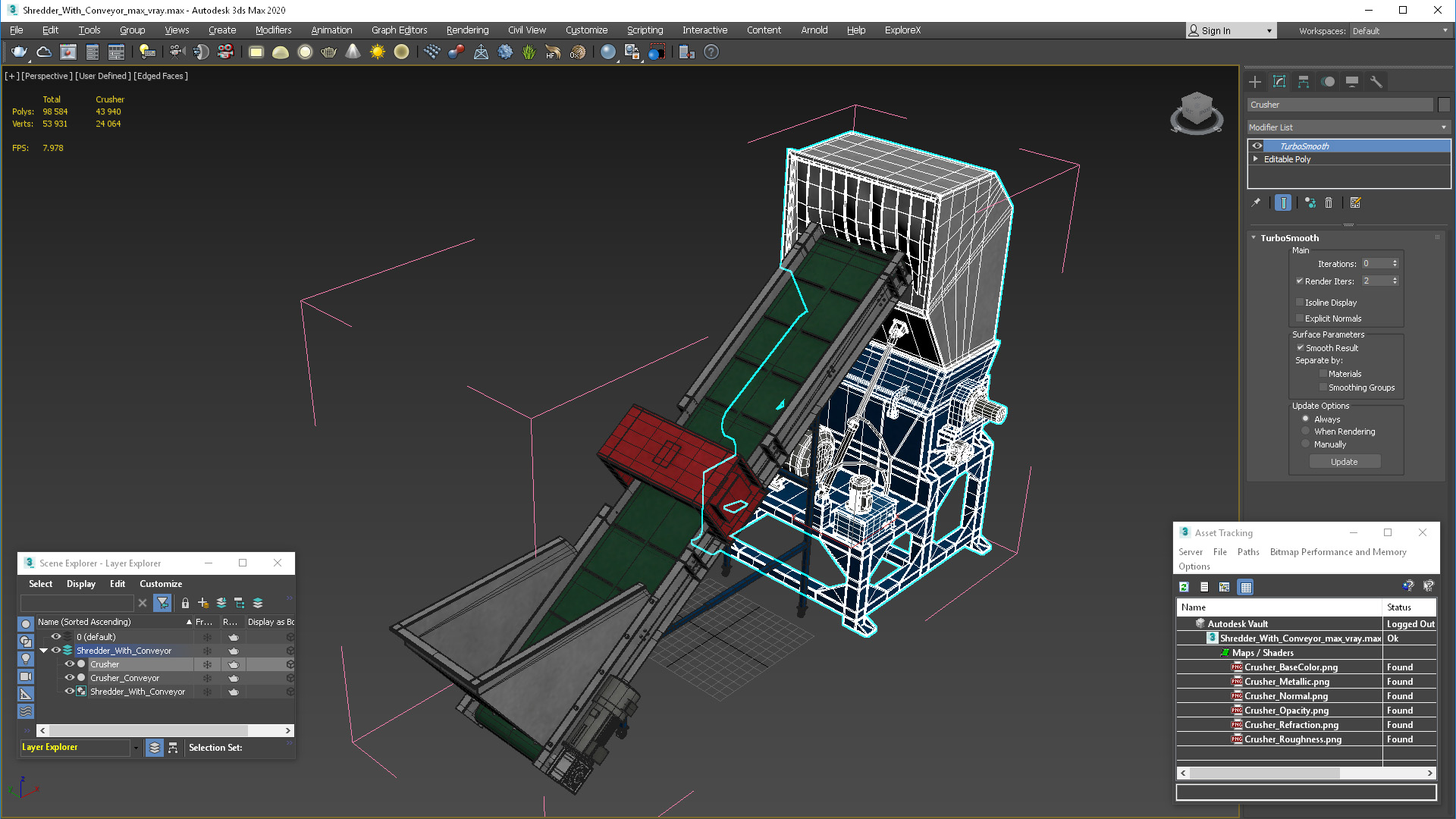
Task: Uncheck the Smooth Result checkbox
Action: coord(1300,348)
